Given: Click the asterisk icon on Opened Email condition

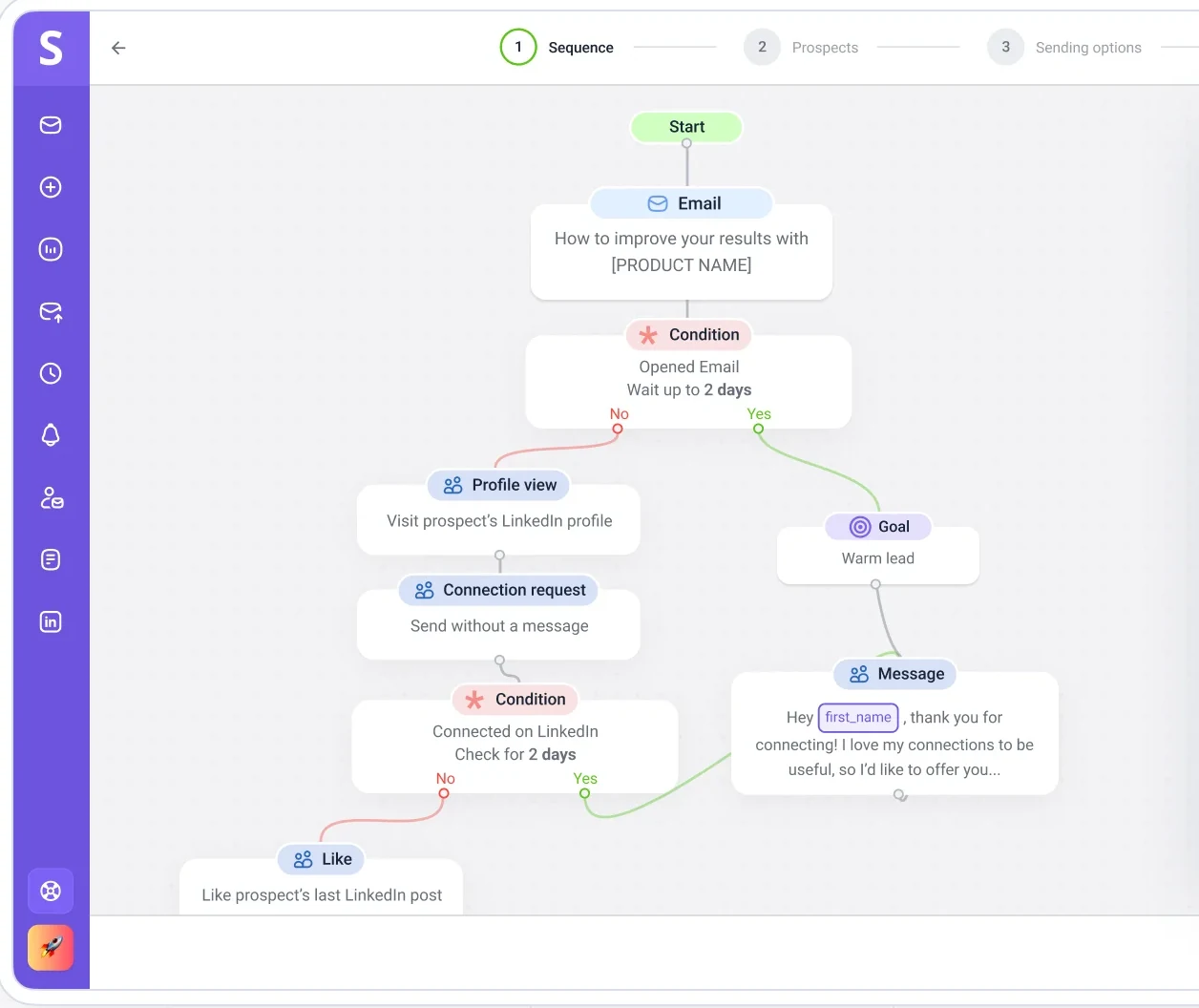Looking at the screenshot, I should tap(648, 335).
